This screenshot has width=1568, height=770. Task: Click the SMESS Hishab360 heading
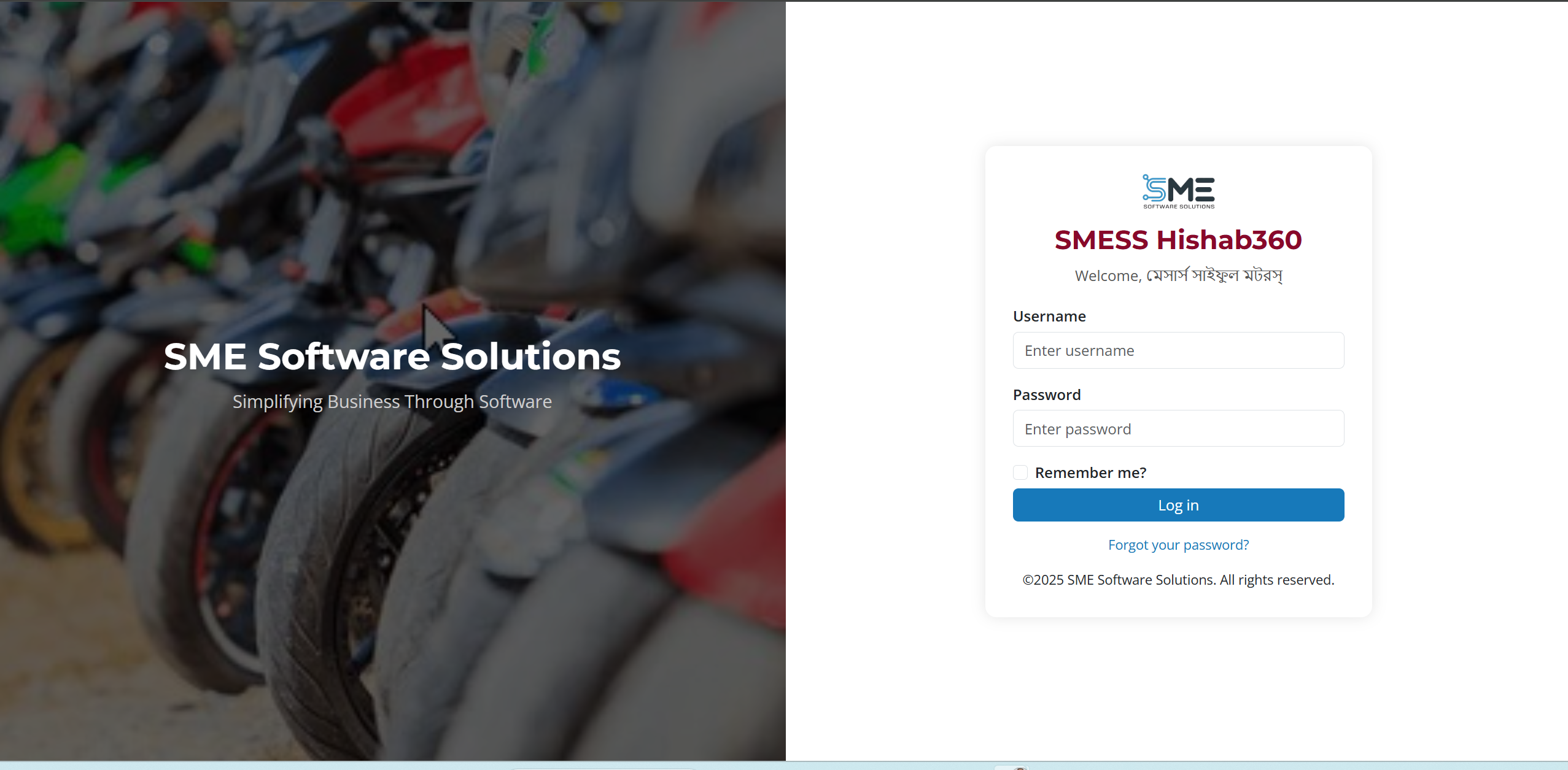[1178, 240]
